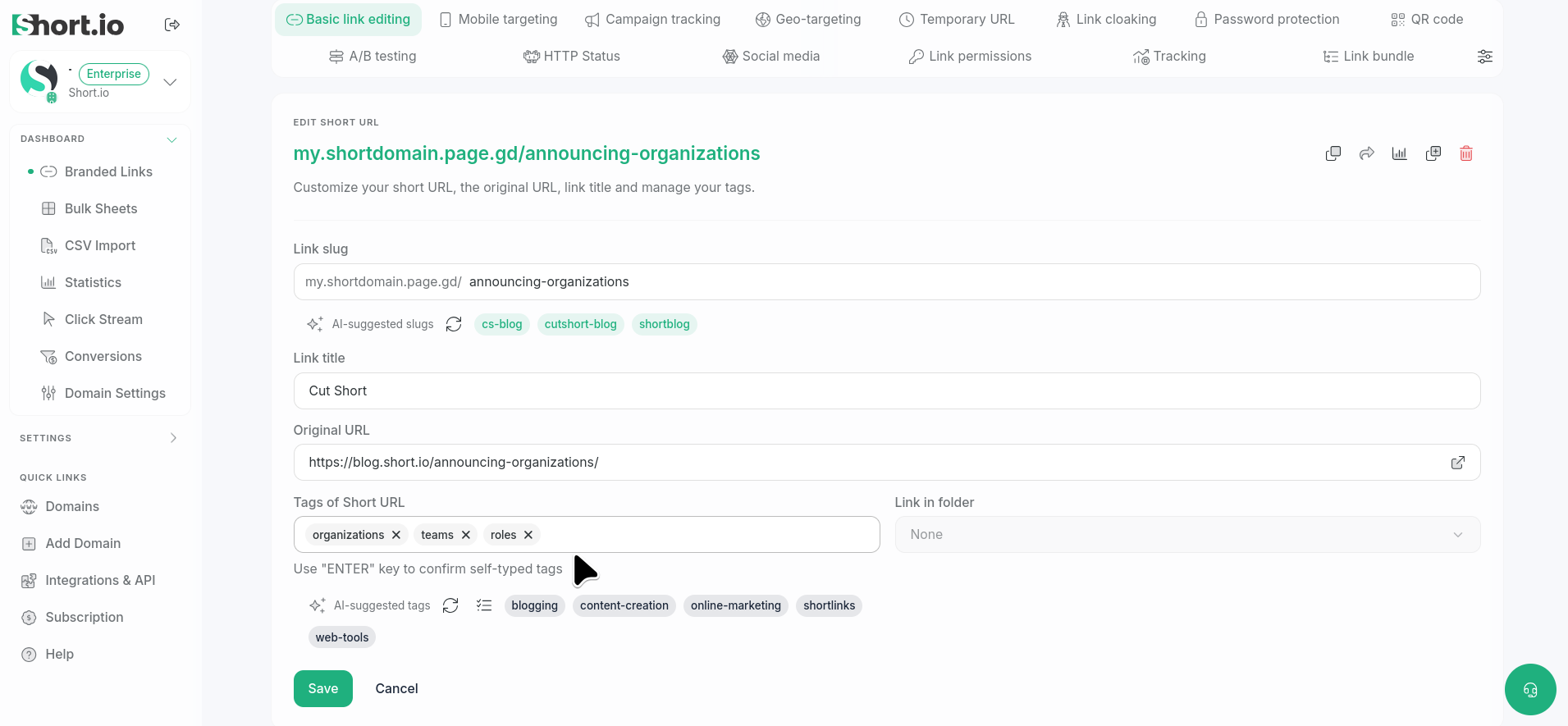Add shortlinks suggested tag
This screenshot has height=726, width=1568.
830,605
